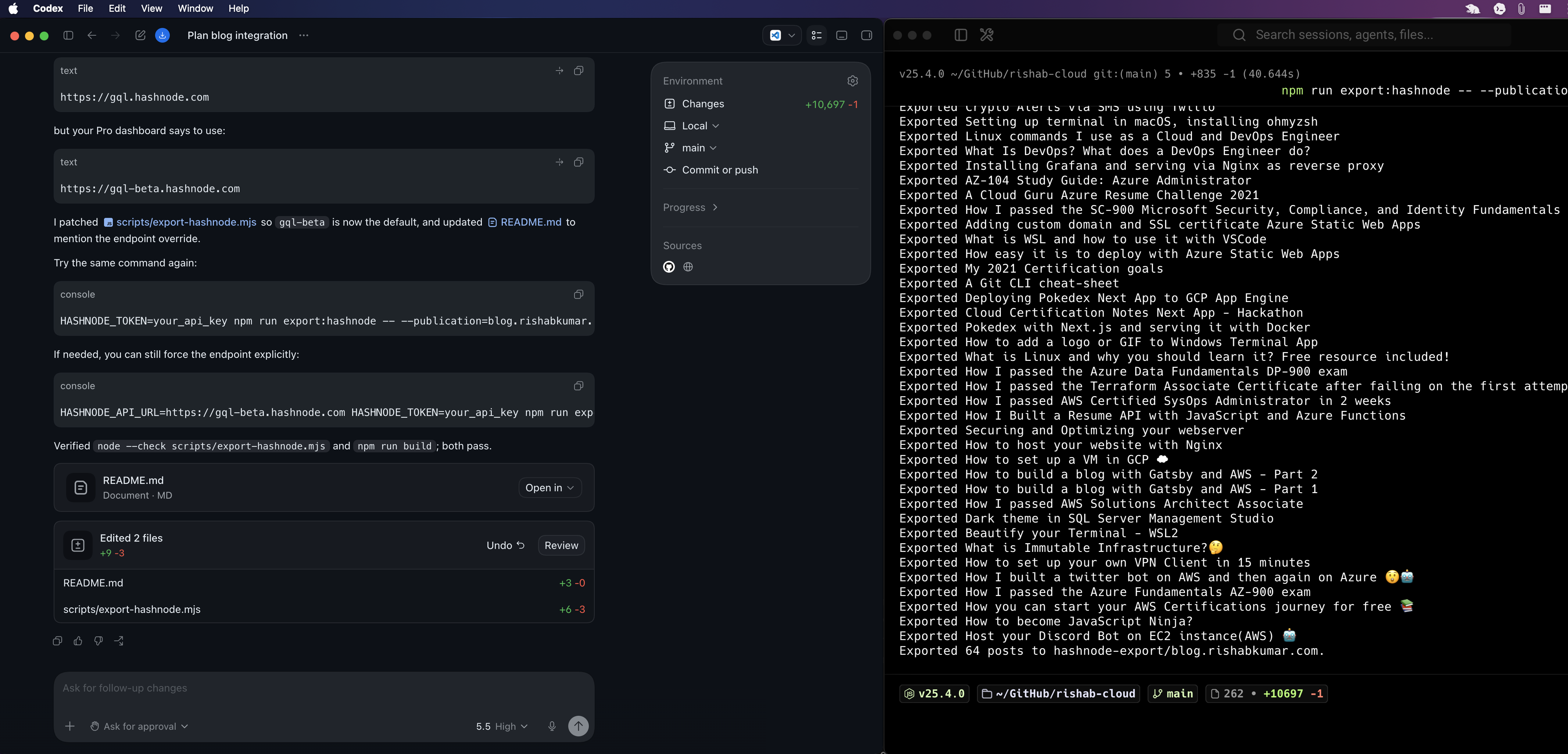Start voice input with the microphone
Image resolution: width=1568 pixels, height=754 pixels.
[552, 726]
